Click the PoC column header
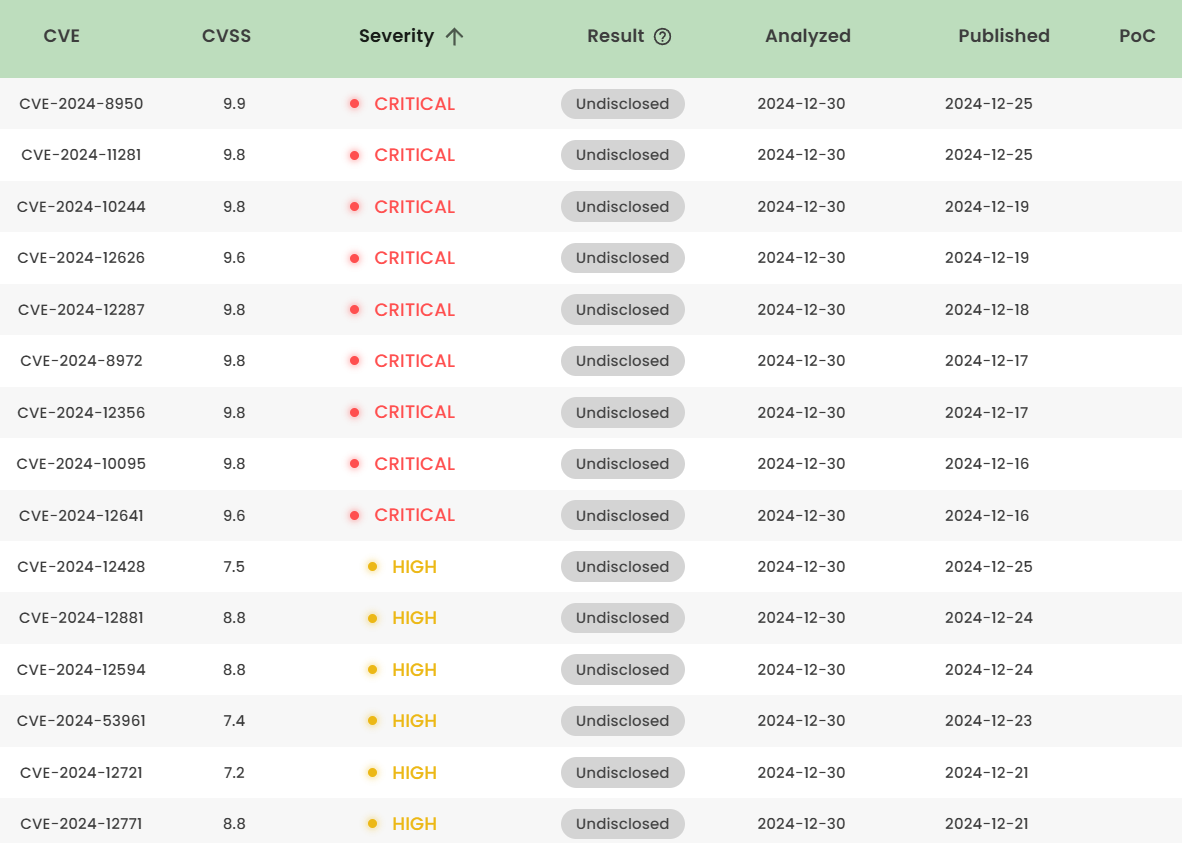 pos(1138,36)
